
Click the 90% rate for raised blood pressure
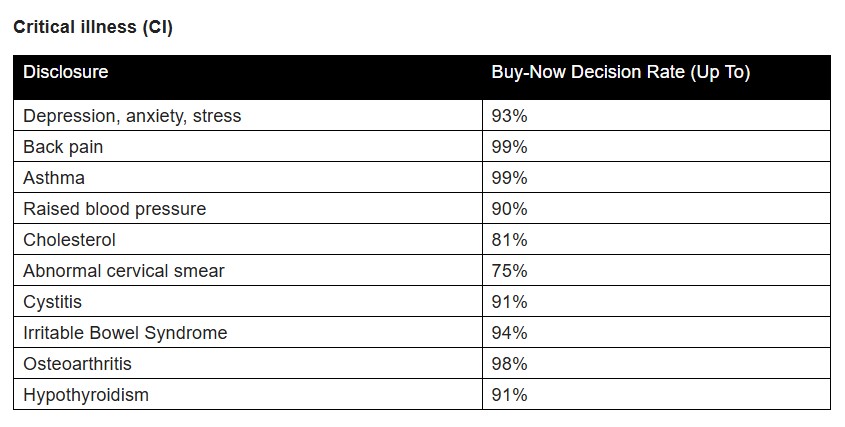[509, 209]
